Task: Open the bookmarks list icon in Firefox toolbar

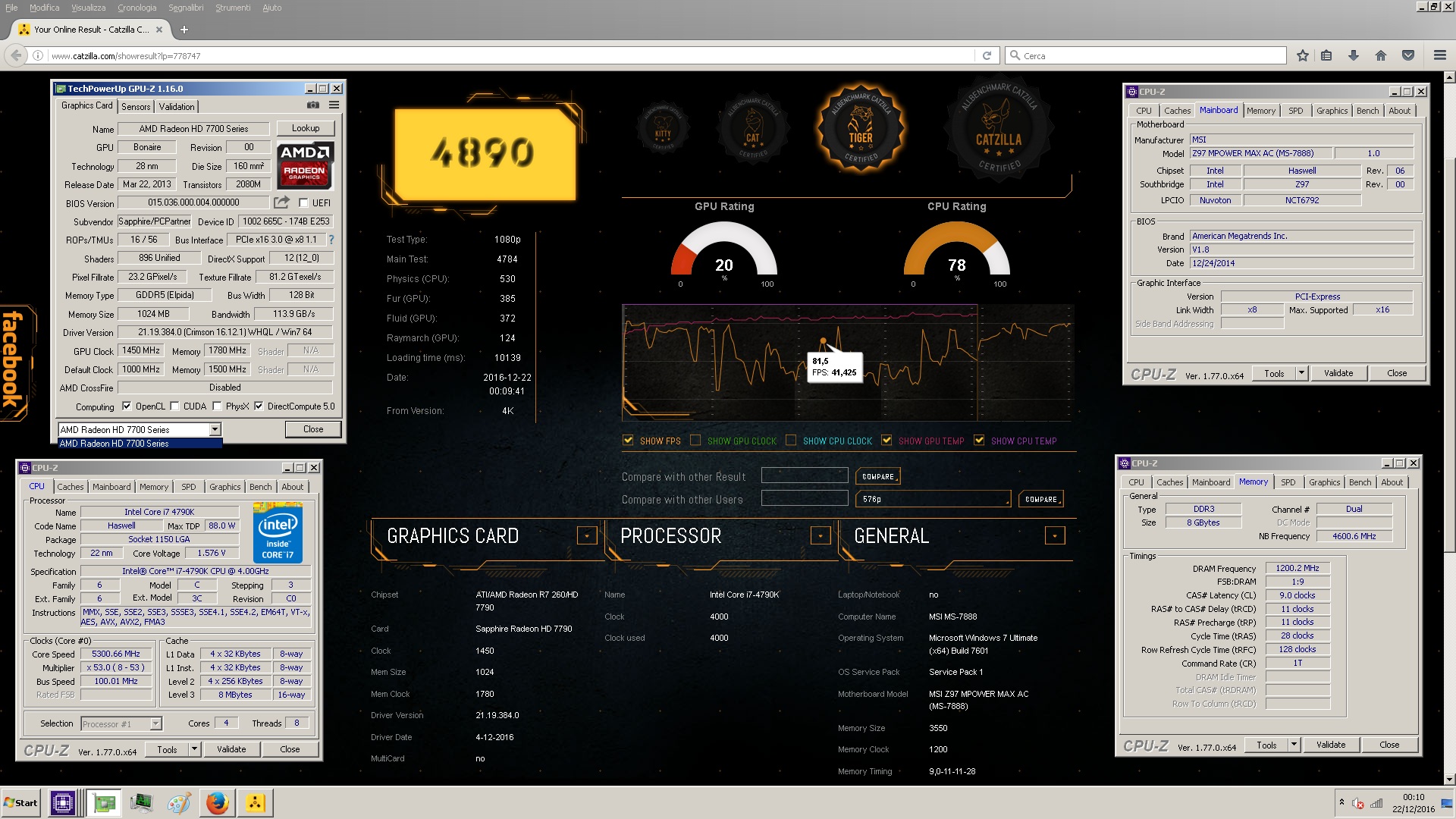Action: click(x=1326, y=55)
